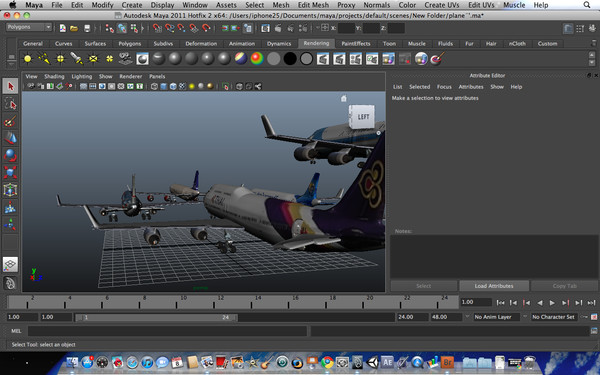Save the scene with the disk icon
Viewport: 600px width, 375px height.
pos(87,28)
